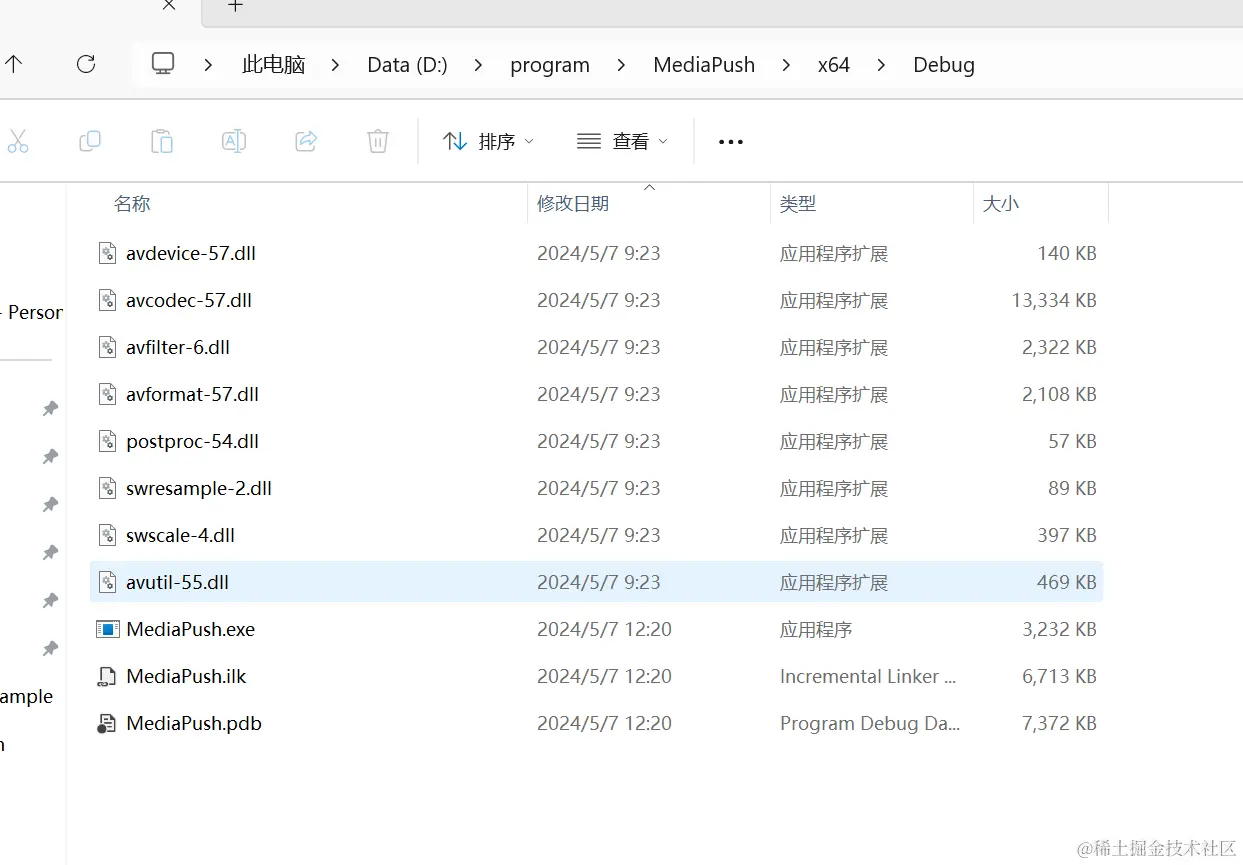
Task: Click 应用程序 type of MediaPush.exe
Action: pyautogui.click(x=816, y=629)
